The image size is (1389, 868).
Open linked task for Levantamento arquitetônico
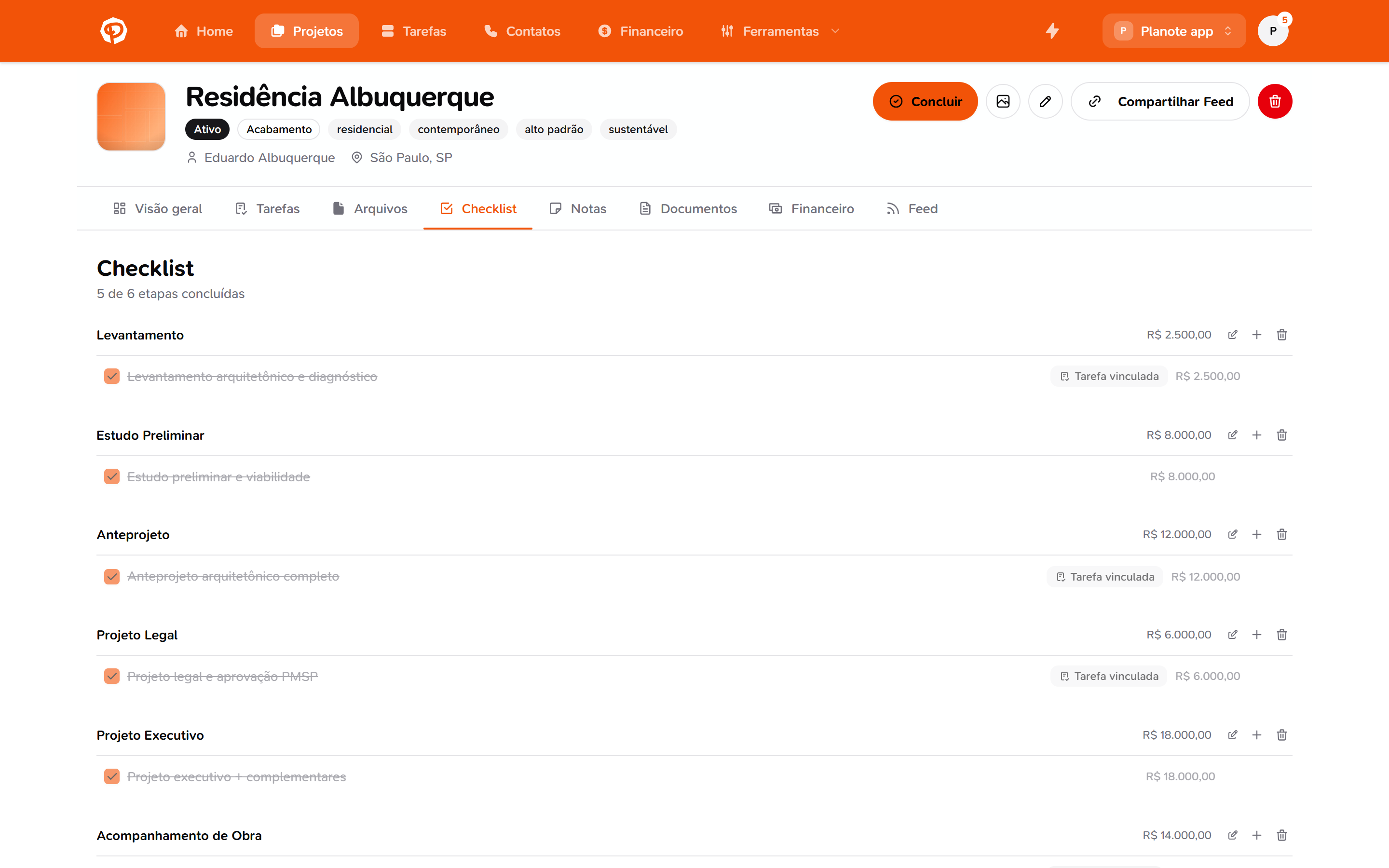pos(1109,377)
